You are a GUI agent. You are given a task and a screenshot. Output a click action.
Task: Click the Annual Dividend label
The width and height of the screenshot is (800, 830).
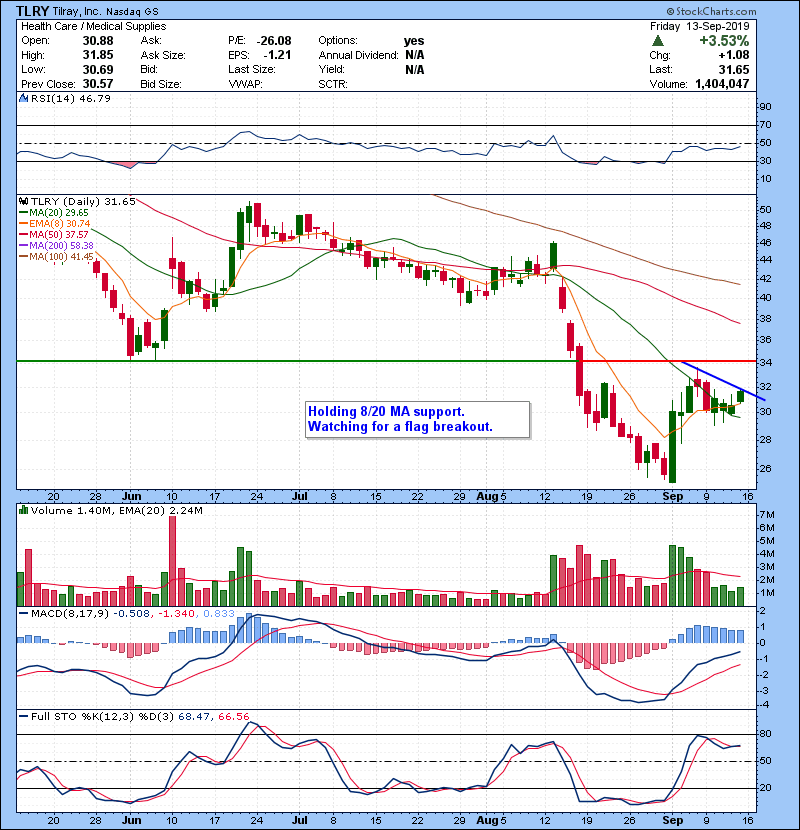click(x=358, y=55)
